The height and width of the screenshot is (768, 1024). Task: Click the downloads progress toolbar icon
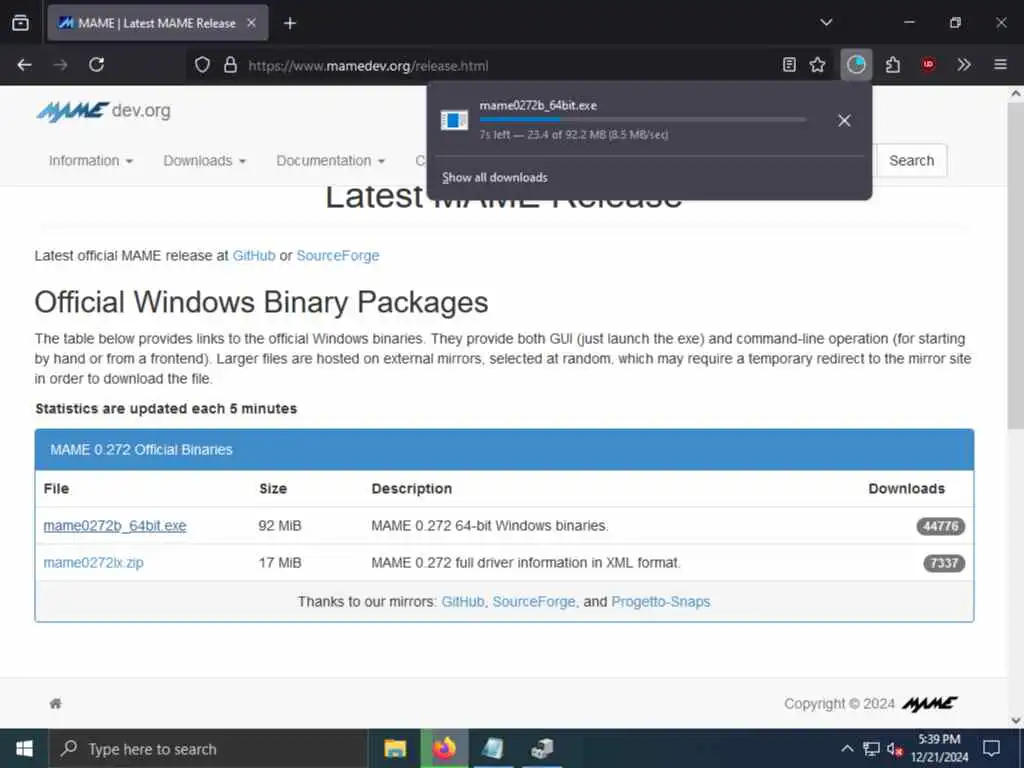[x=856, y=65]
